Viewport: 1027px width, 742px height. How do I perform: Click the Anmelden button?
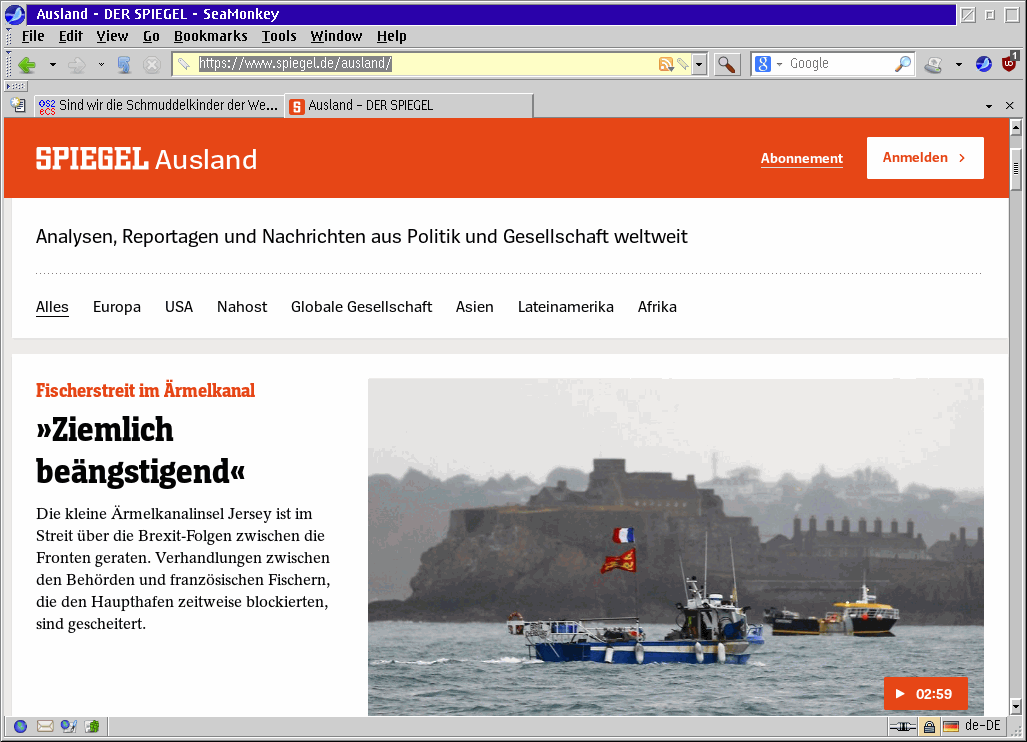[x=925, y=158]
